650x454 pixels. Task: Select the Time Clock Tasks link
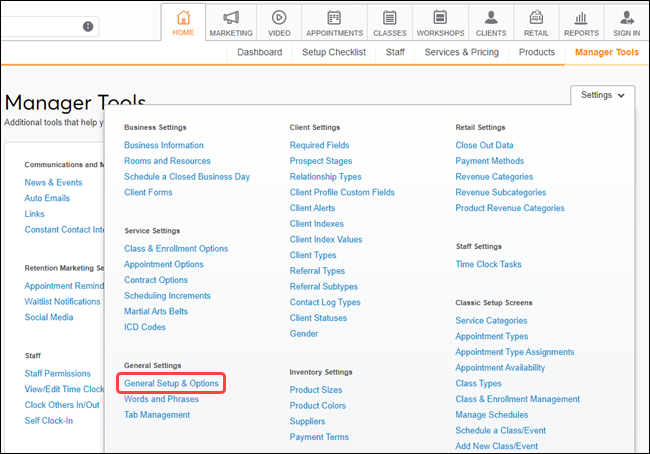[x=488, y=265]
